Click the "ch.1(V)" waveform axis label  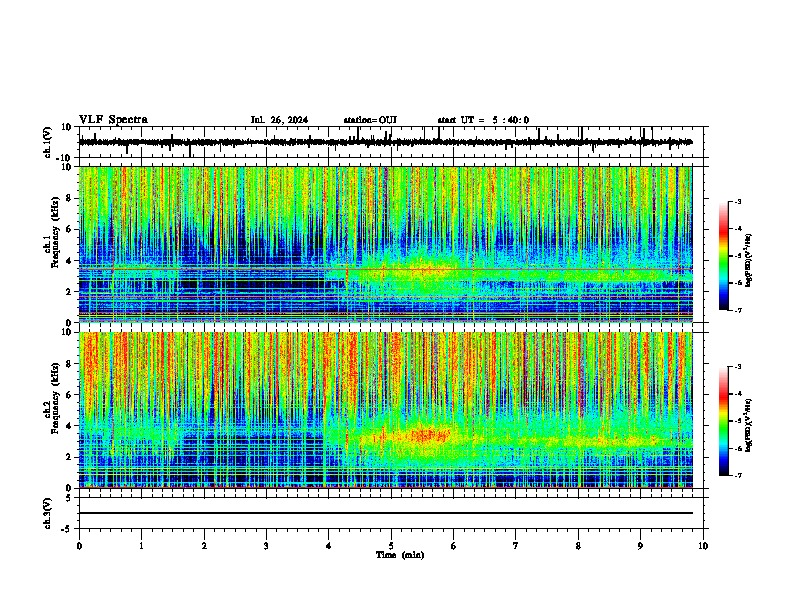(48, 142)
